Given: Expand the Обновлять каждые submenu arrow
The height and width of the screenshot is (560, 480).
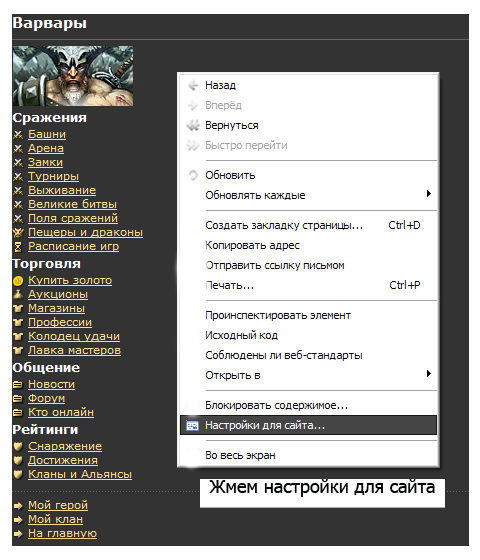Looking at the screenshot, I should 429,194.
